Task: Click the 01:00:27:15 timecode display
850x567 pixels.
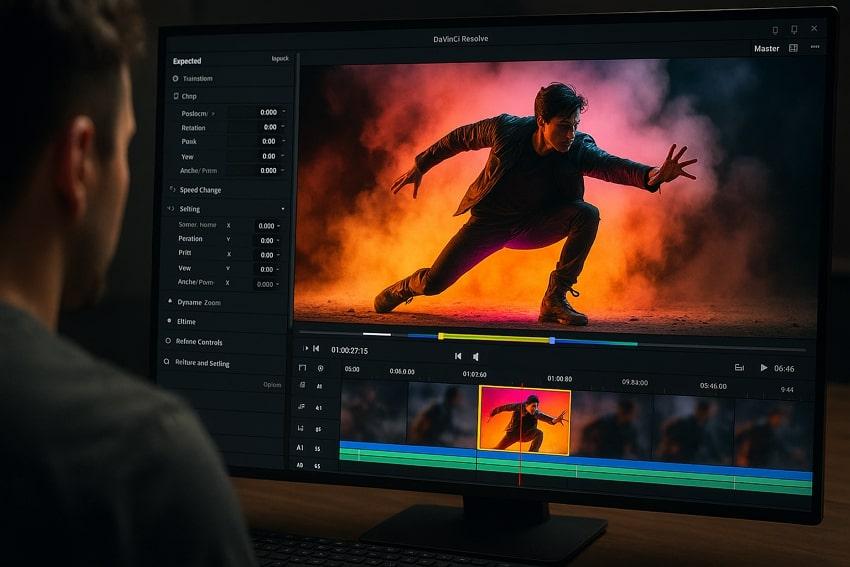Action: click(350, 350)
